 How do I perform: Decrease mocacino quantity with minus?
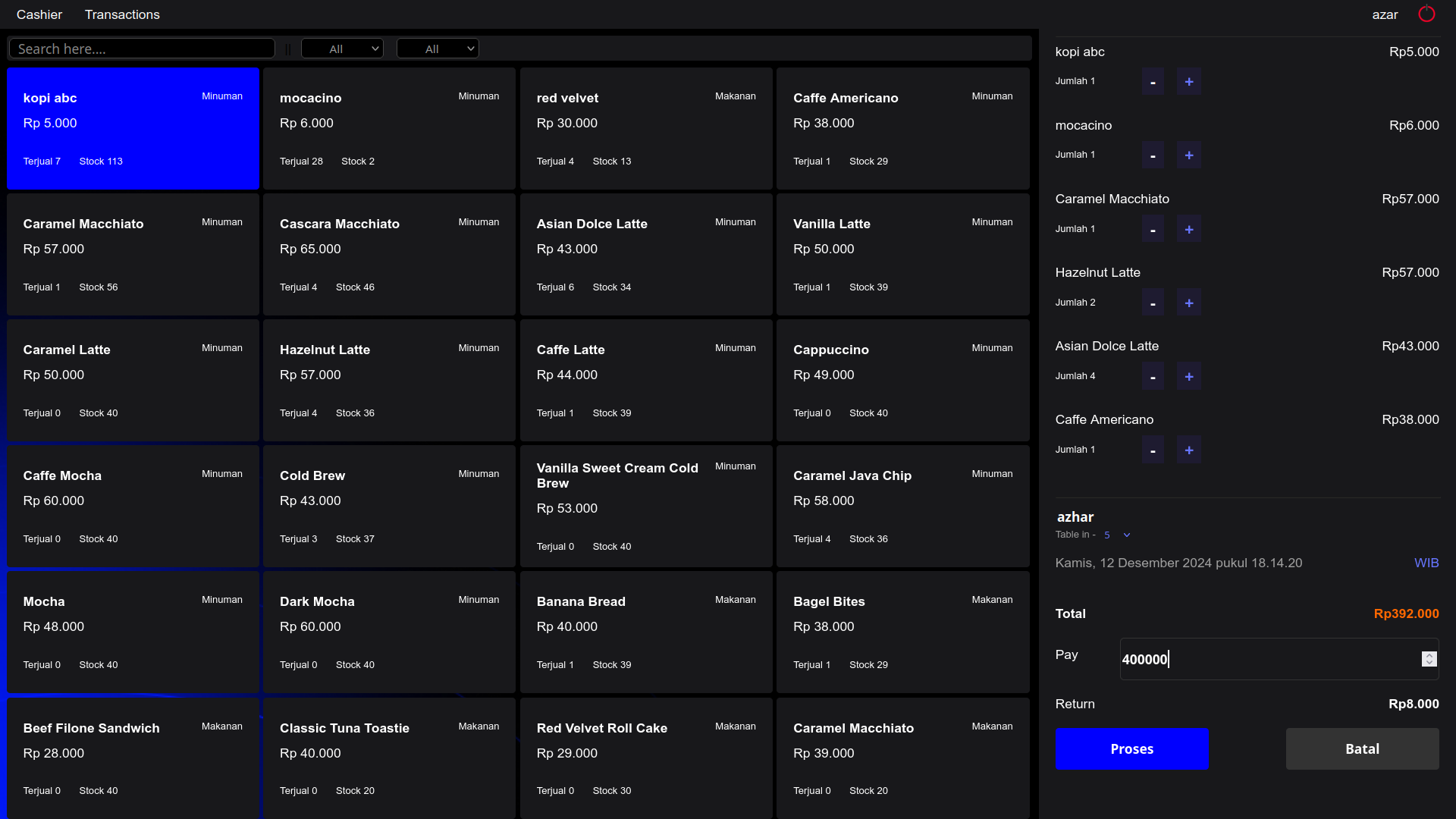coord(1153,155)
